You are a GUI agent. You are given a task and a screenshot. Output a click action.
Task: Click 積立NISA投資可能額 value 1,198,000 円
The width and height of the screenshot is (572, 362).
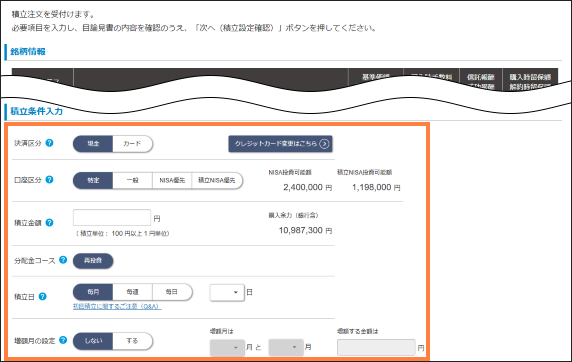(x=376, y=187)
